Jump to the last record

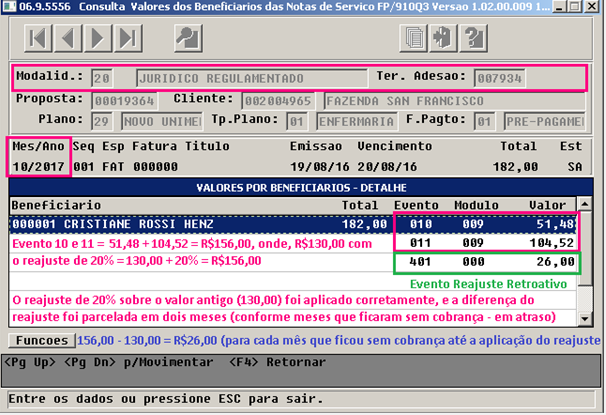pyautogui.click(x=128, y=38)
